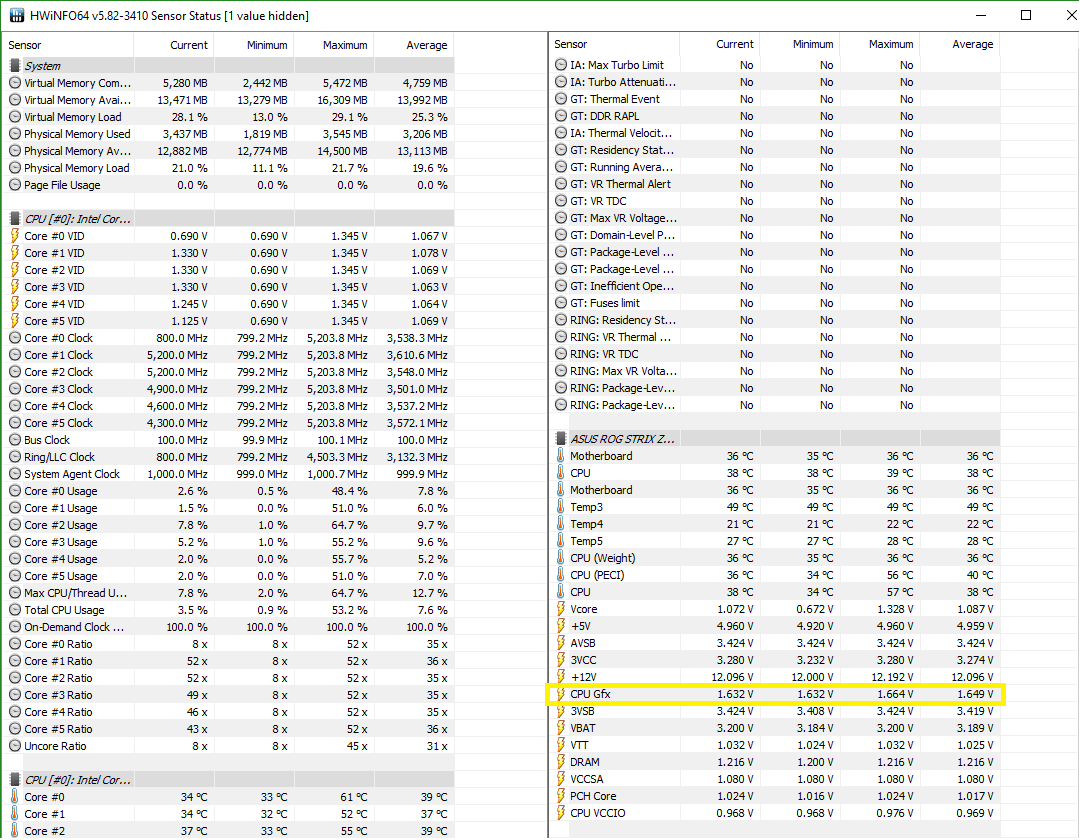Select the Core #1 Clock row

point(229,355)
